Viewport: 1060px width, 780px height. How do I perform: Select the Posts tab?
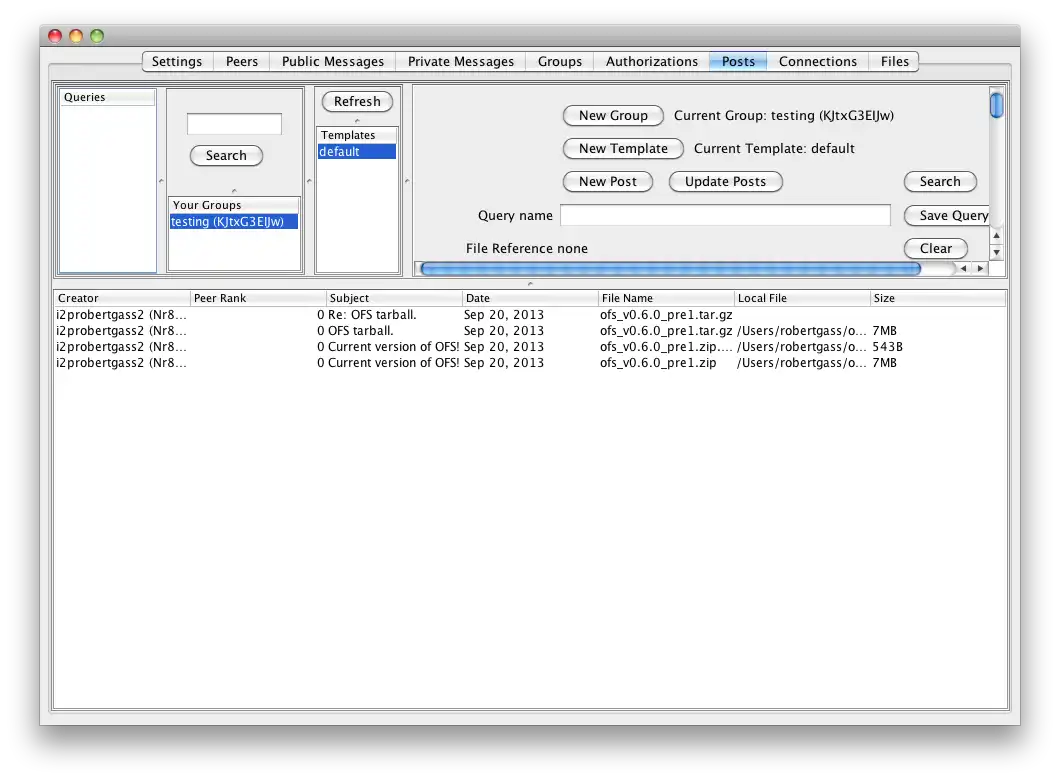point(738,62)
